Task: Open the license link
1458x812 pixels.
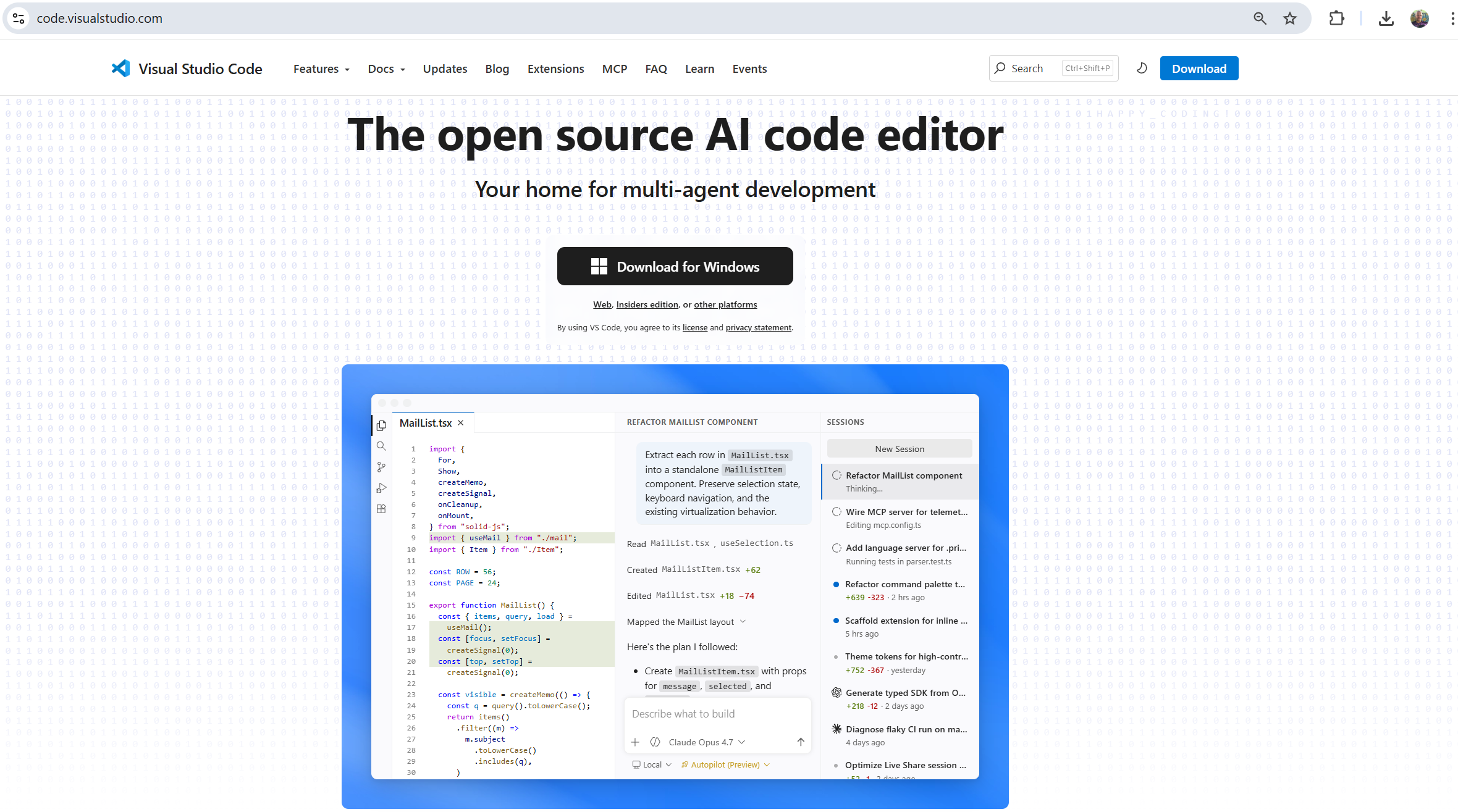Action: [695, 327]
